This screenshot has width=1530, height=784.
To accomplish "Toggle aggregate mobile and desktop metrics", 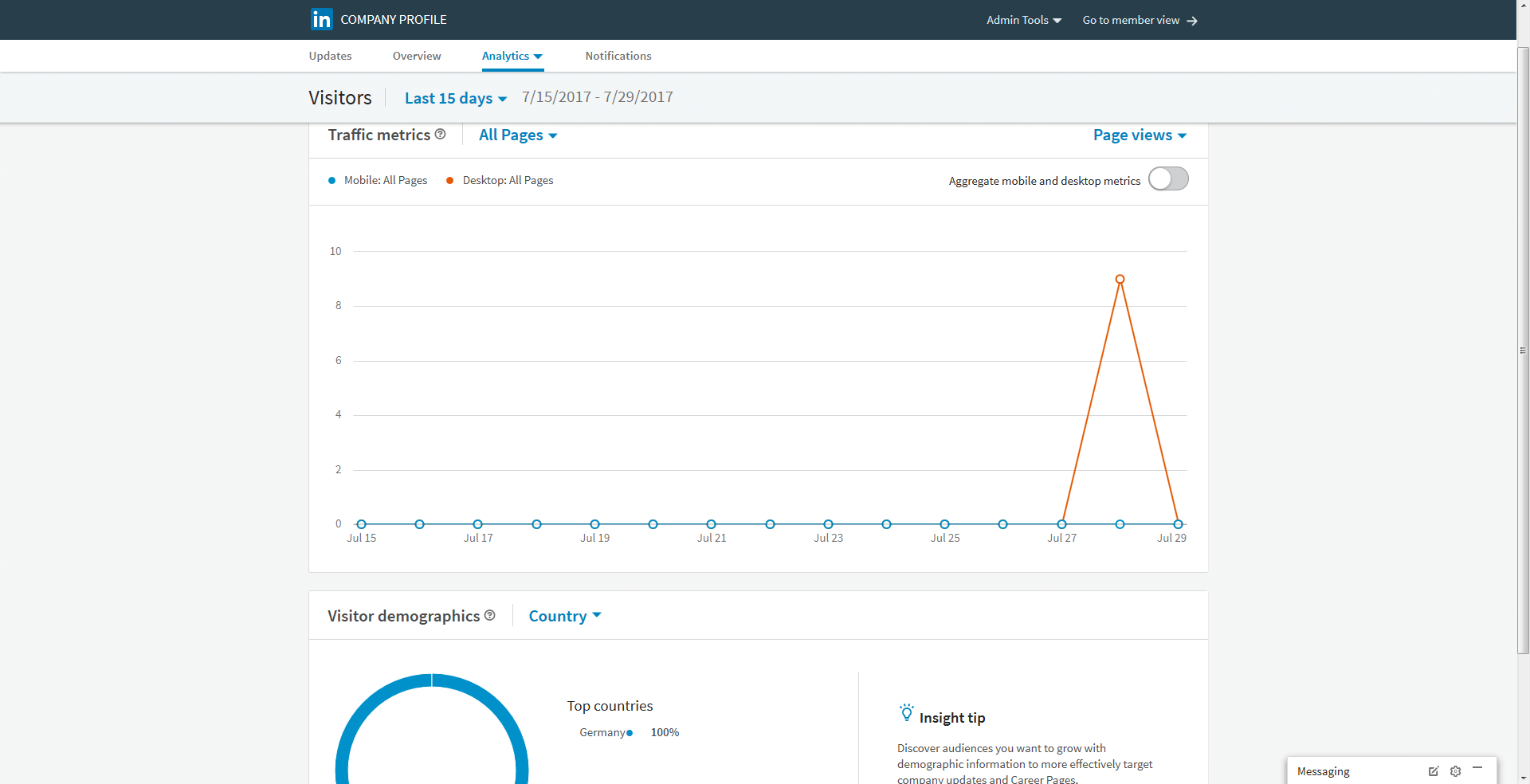I will click(1167, 179).
